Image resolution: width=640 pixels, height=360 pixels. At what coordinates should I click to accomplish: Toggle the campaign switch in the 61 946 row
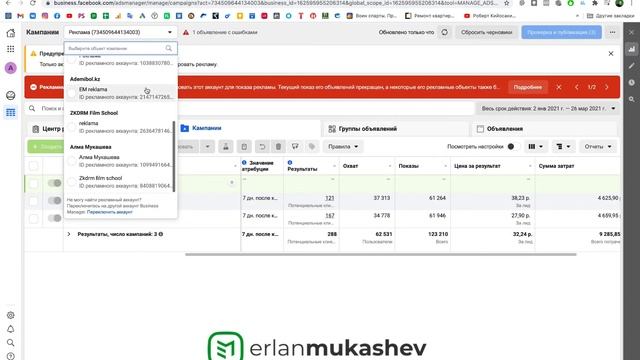pyautogui.click(x=54, y=218)
